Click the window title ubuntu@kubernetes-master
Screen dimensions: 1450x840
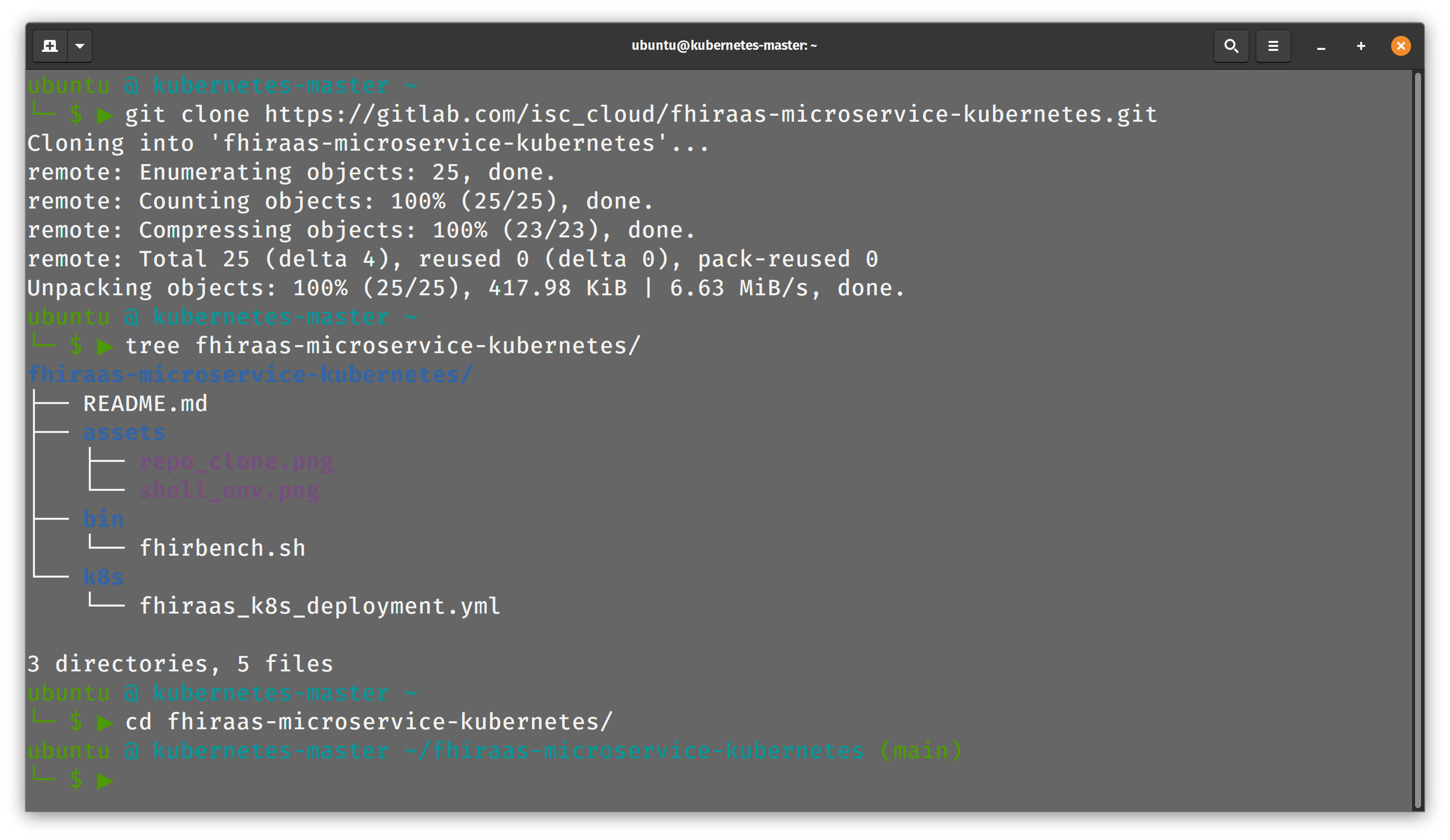click(724, 45)
